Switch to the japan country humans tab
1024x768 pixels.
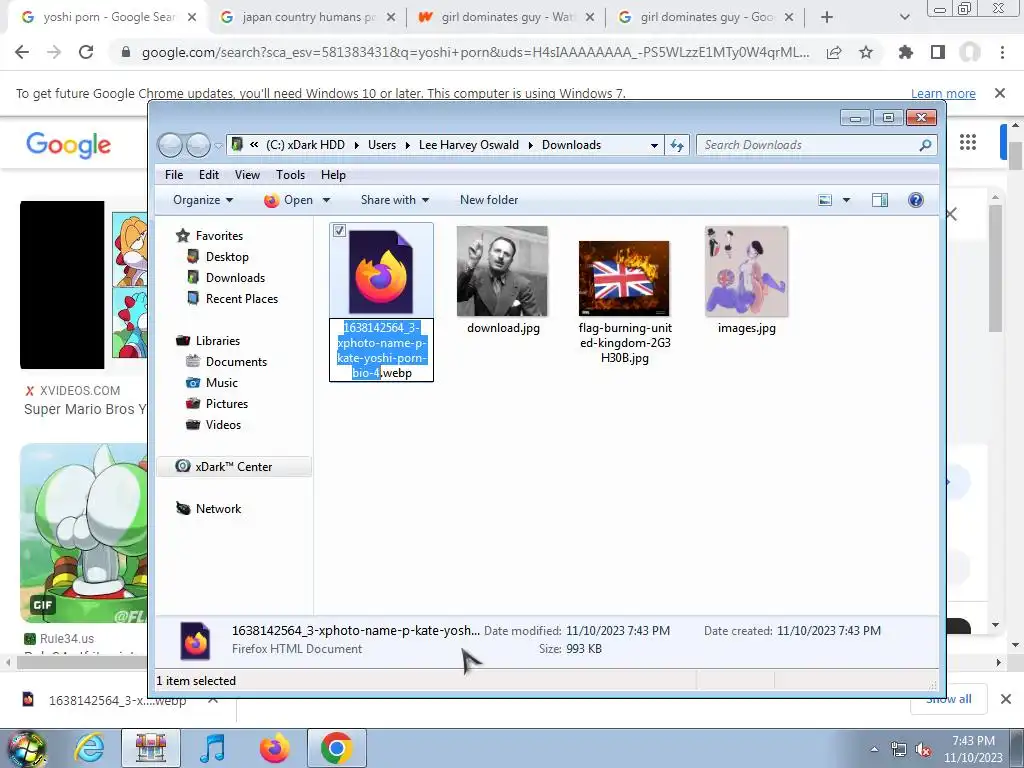click(307, 17)
